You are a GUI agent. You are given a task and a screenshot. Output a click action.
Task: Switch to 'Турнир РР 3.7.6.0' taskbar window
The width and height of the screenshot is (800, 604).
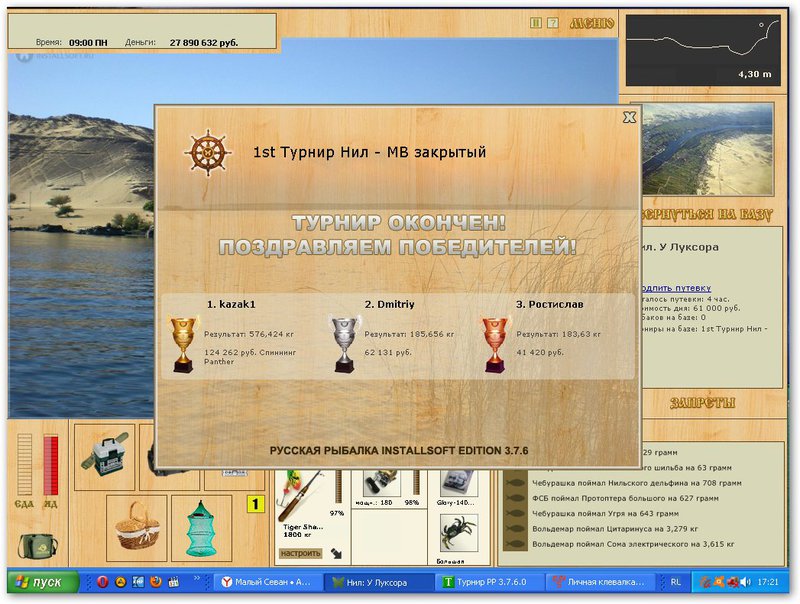tap(490, 582)
